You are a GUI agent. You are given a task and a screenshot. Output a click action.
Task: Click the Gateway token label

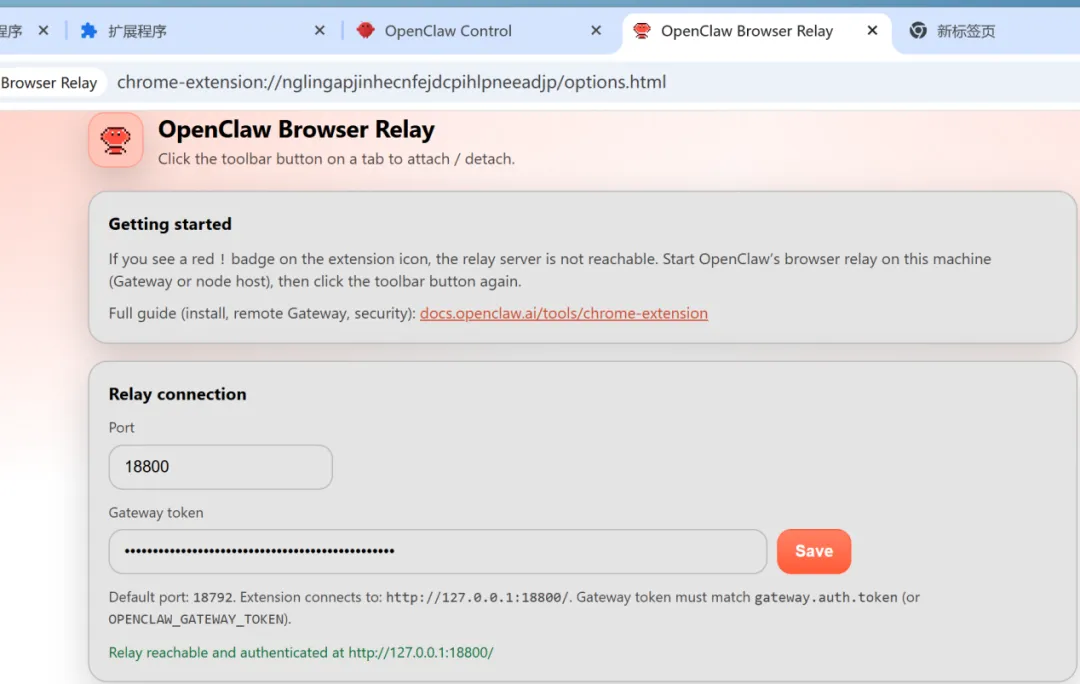pyautogui.click(x=156, y=512)
